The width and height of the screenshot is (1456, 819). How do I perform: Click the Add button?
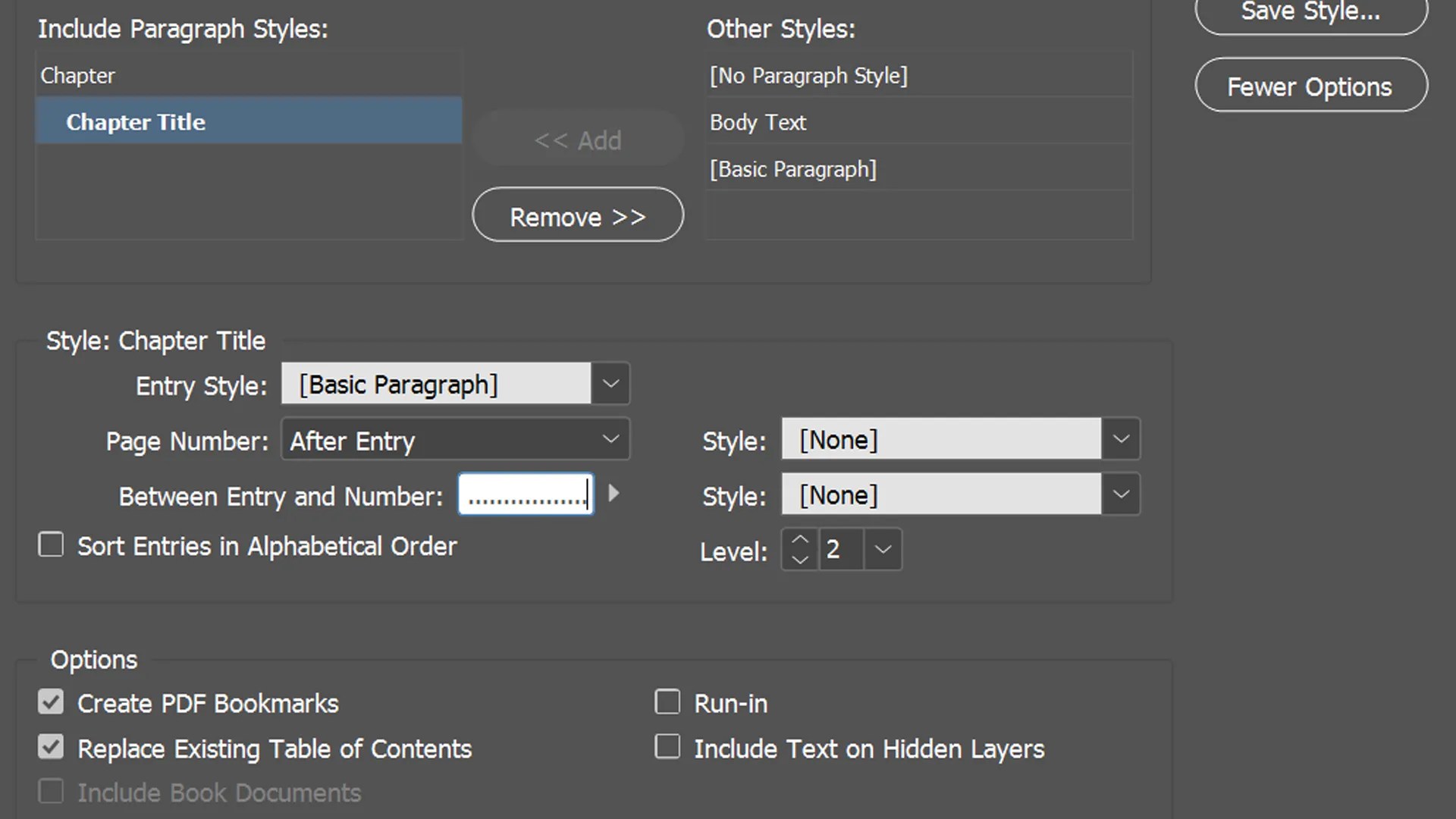click(x=578, y=140)
